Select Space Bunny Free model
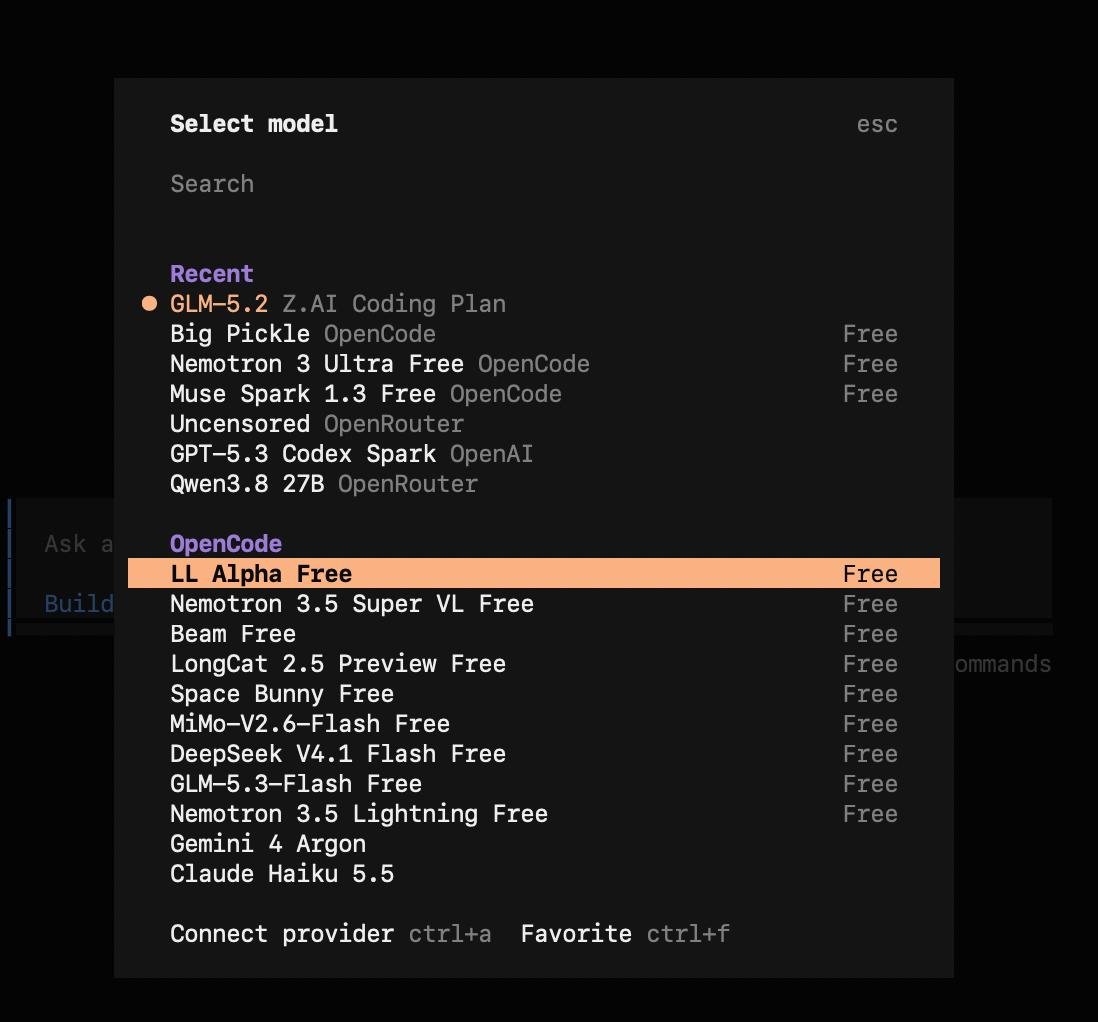The height and width of the screenshot is (1022, 1098). pos(534,694)
